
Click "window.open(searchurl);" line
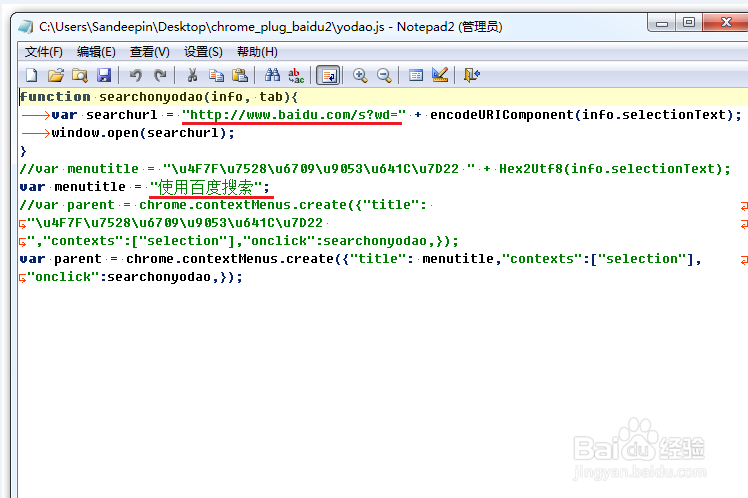click(143, 133)
